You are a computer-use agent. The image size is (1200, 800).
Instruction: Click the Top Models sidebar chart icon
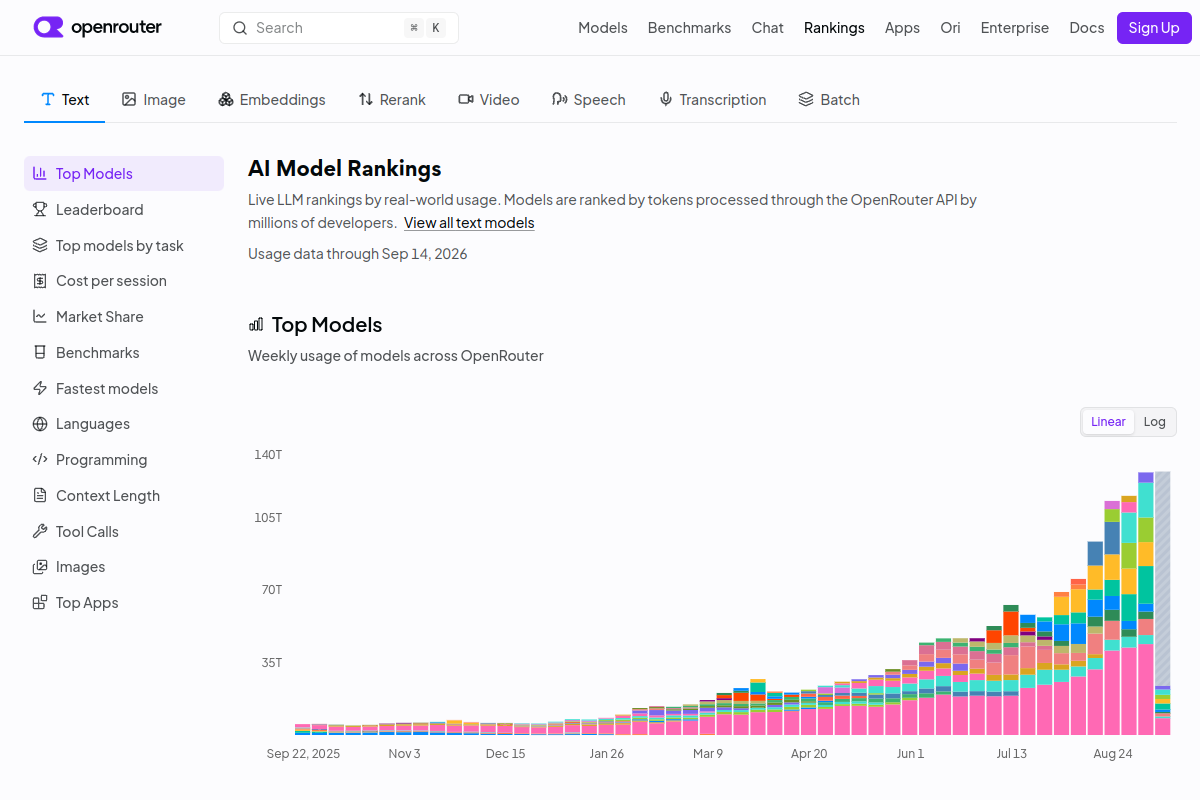tap(40, 173)
